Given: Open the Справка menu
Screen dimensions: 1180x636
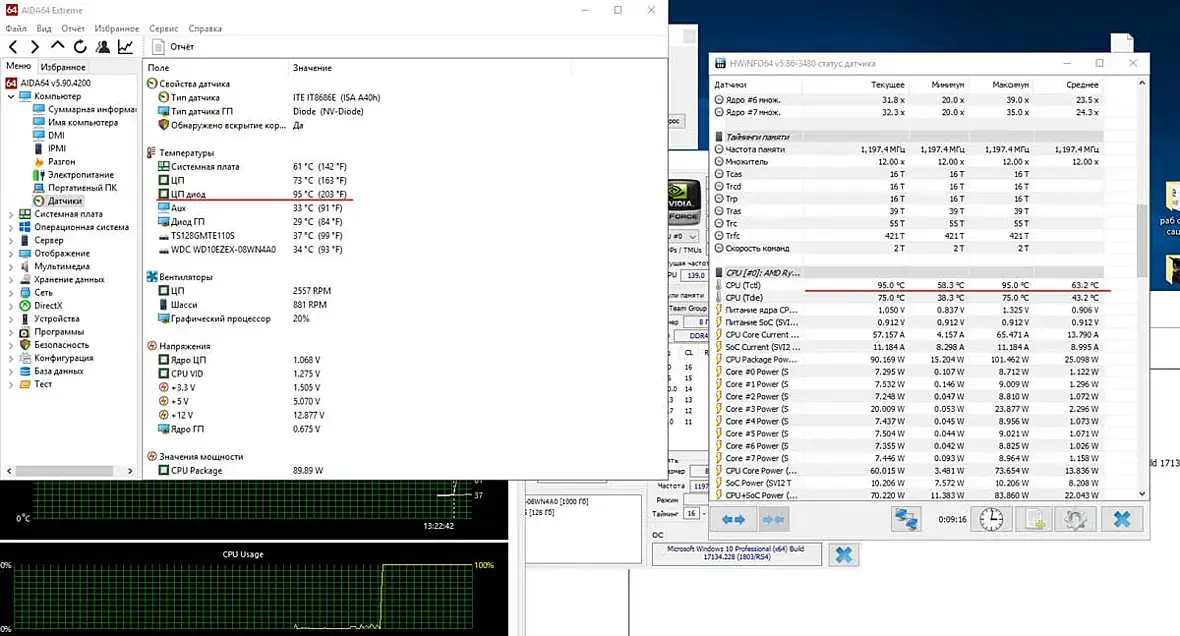Looking at the screenshot, I should 205,29.
